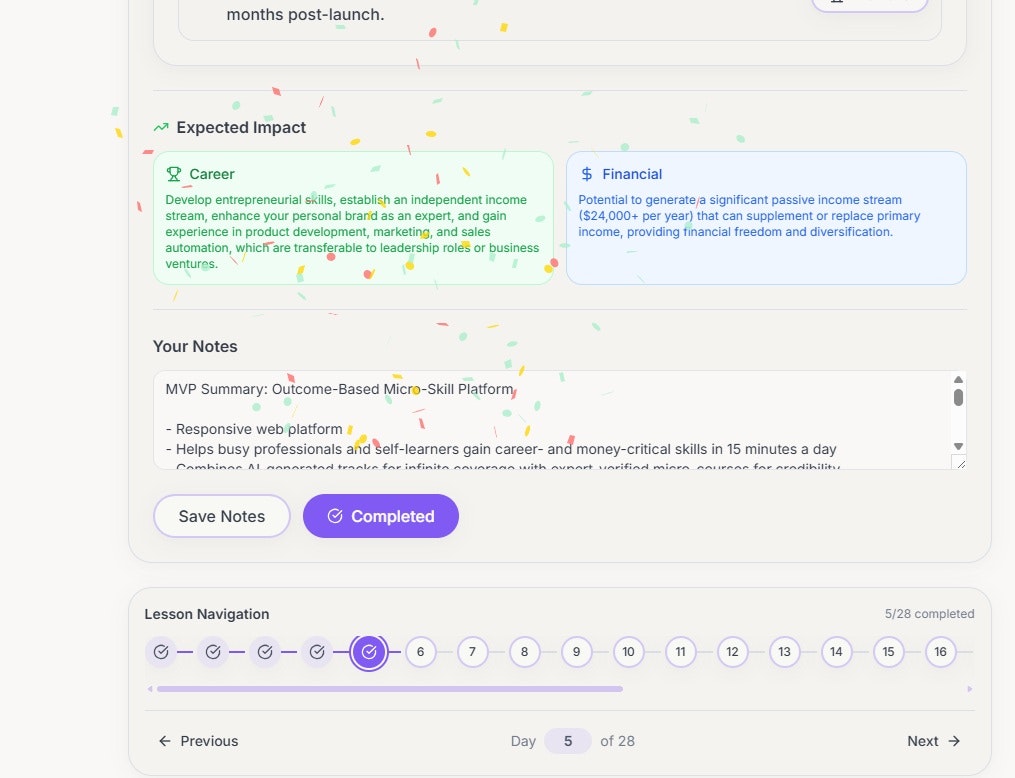Click the right arrow icon beside Next
The height and width of the screenshot is (778, 1015).
tap(953, 741)
